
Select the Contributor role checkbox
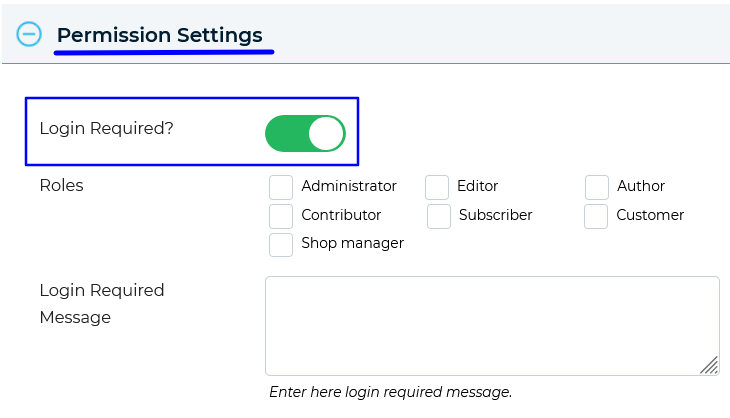click(281, 216)
